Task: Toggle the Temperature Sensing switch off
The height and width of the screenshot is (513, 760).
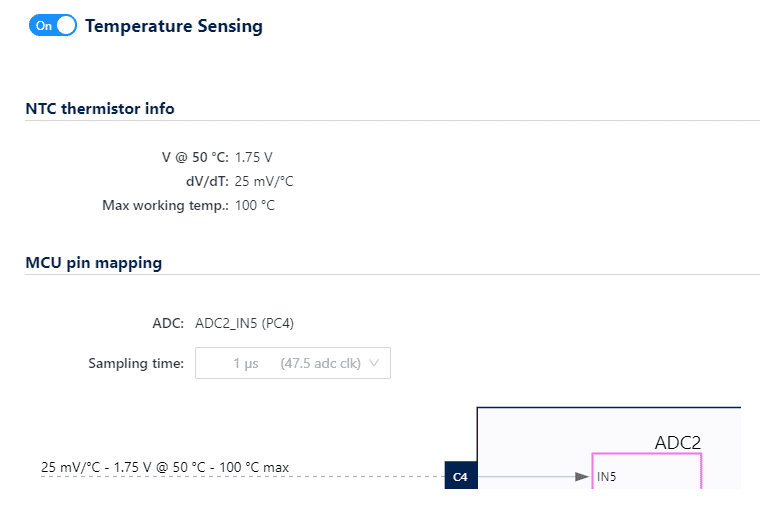Action: point(53,26)
